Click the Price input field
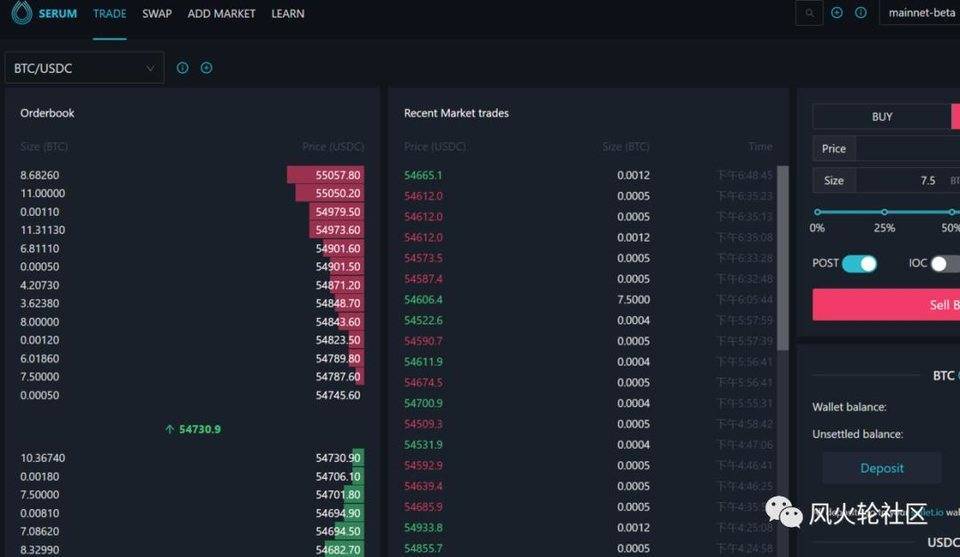This screenshot has width=960, height=557. click(x=905, y=149)
